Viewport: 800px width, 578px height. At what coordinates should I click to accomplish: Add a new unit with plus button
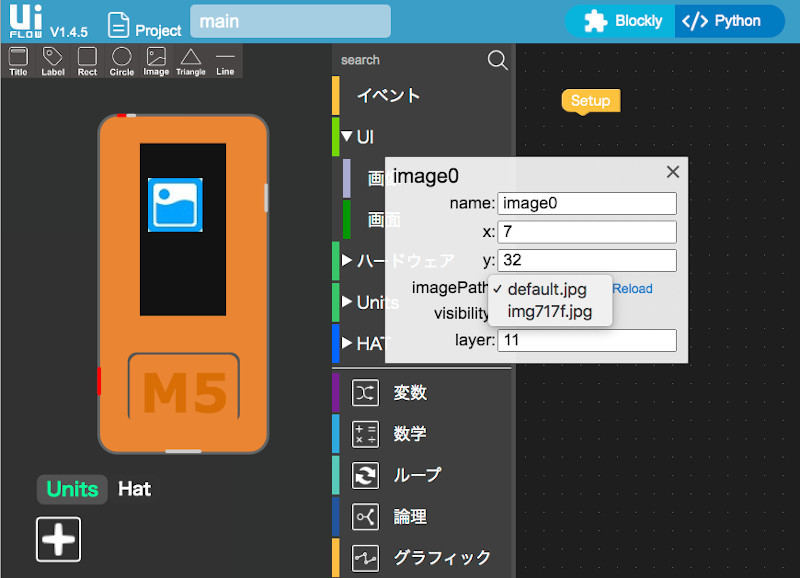[x=59, y=539]
